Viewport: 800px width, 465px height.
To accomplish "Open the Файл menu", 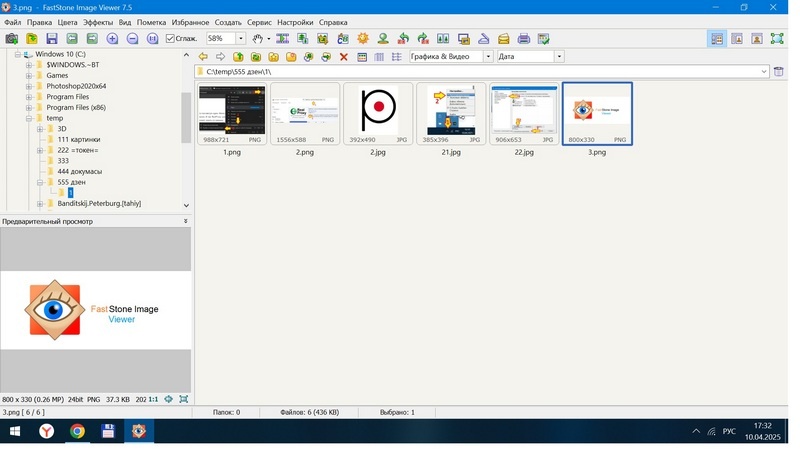I will pos(13,22).
